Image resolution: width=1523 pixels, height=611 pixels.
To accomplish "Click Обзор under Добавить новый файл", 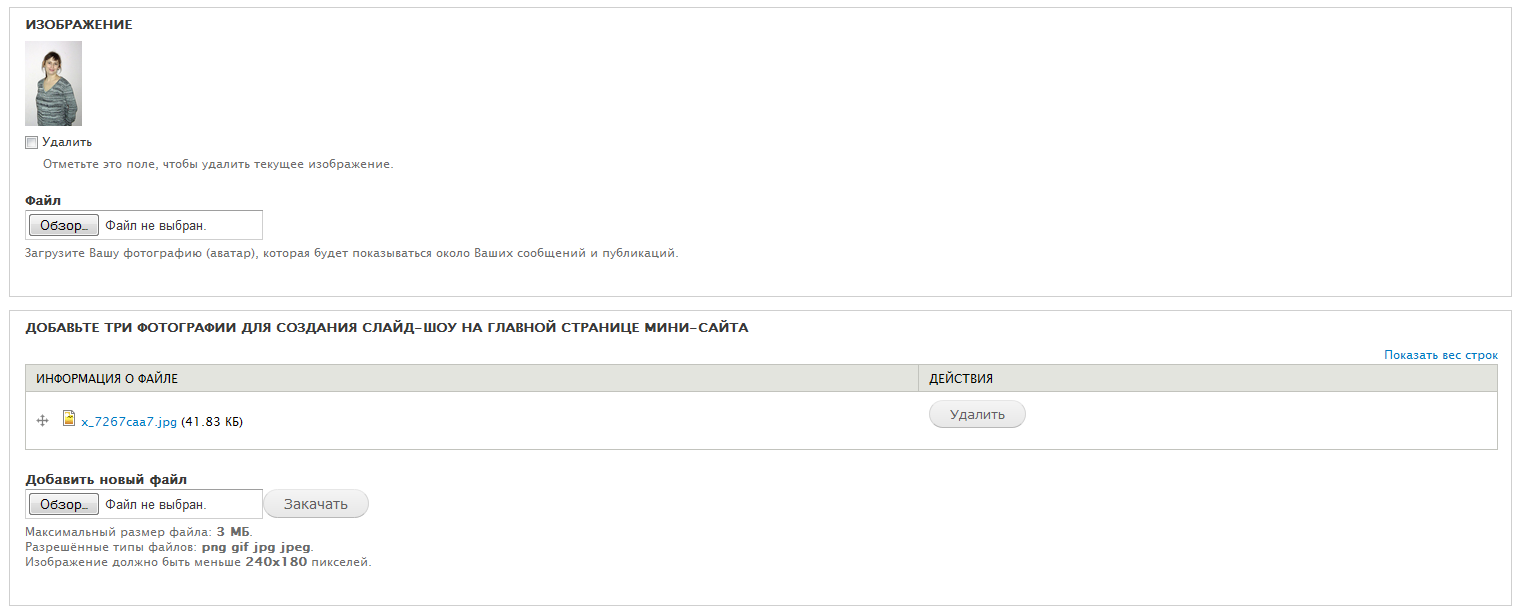I will (64, 504).
